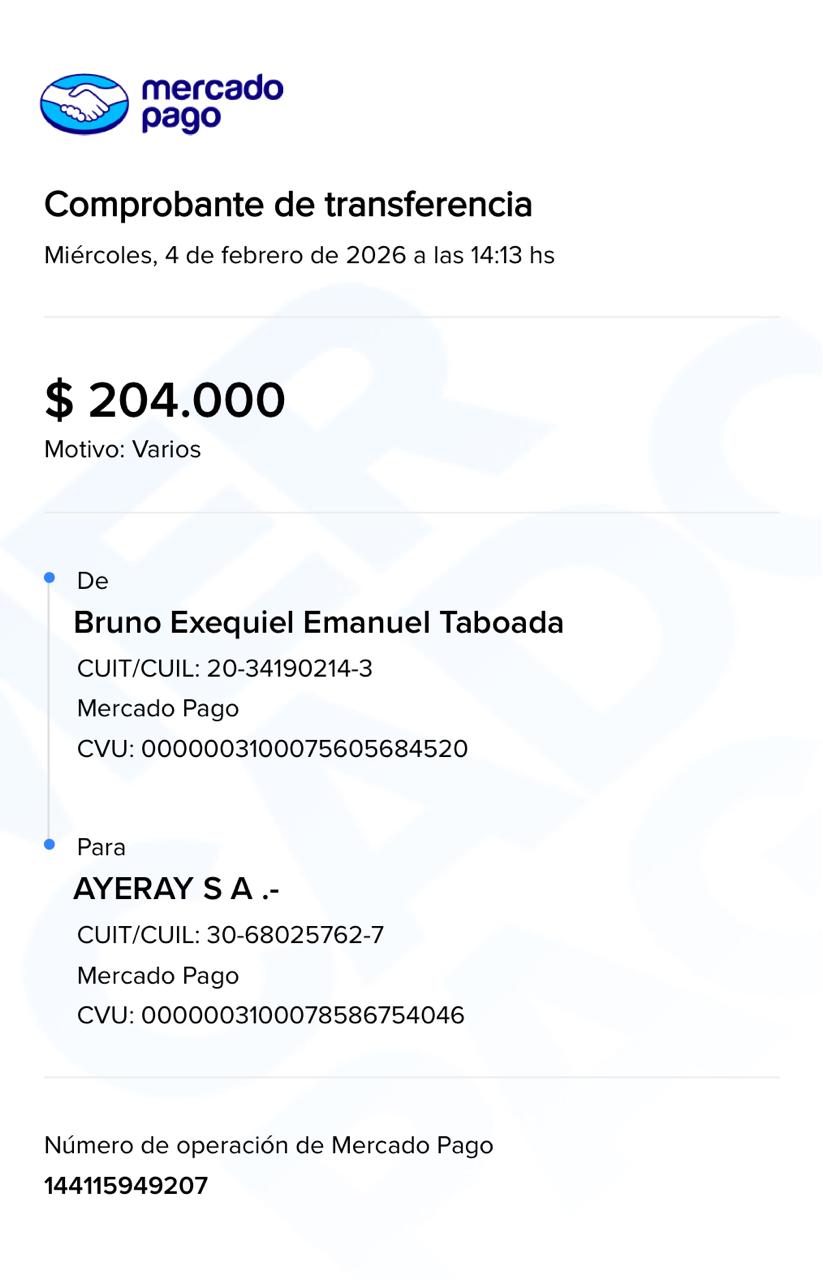The height and width of the screenshot is (1280, 823).
Task: Select the "Comprobante de transferencia" heading
Action: click(288, 204)
